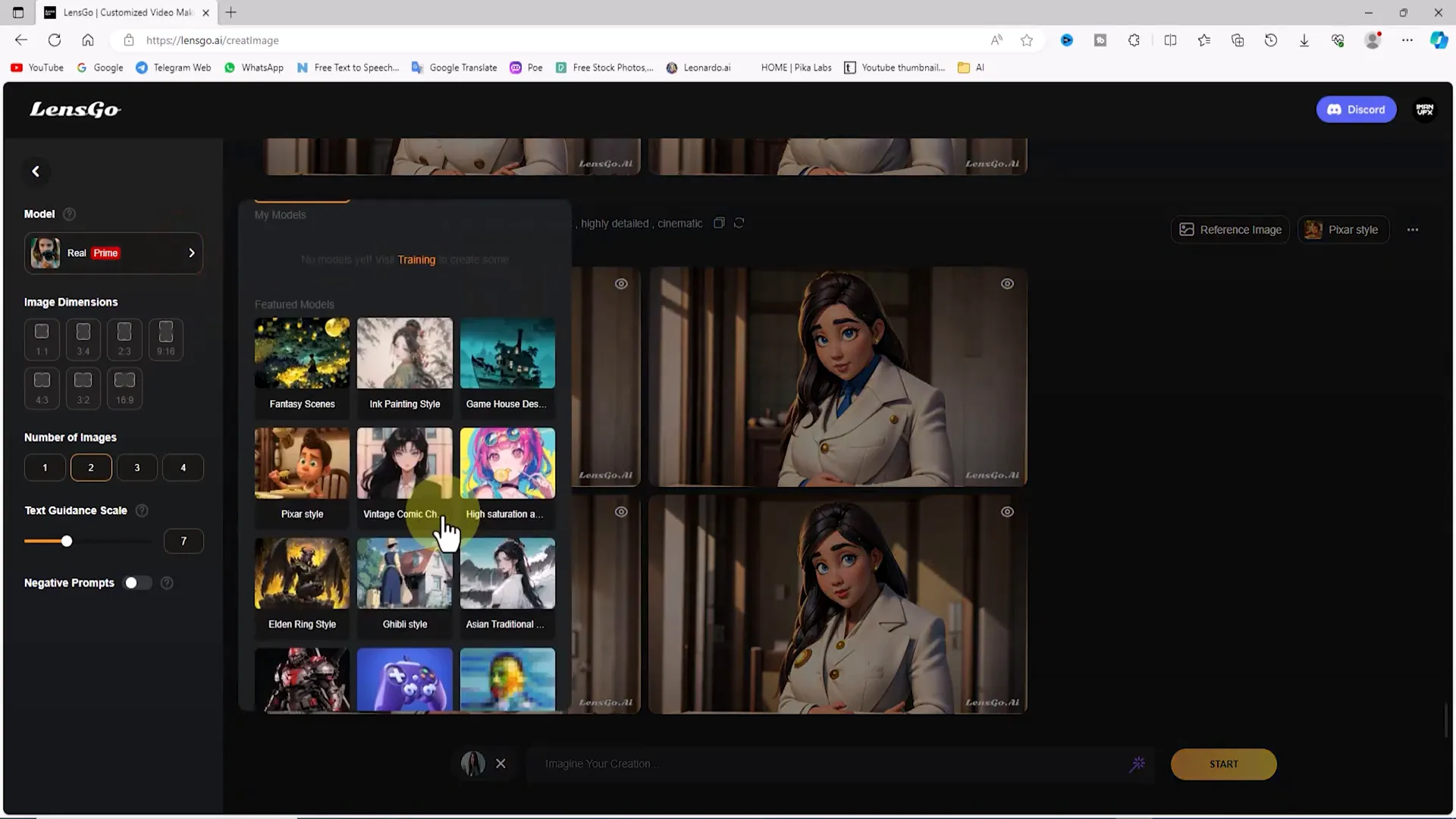
Task: Select the 16:9 image dimension
Action: (124, 388)
